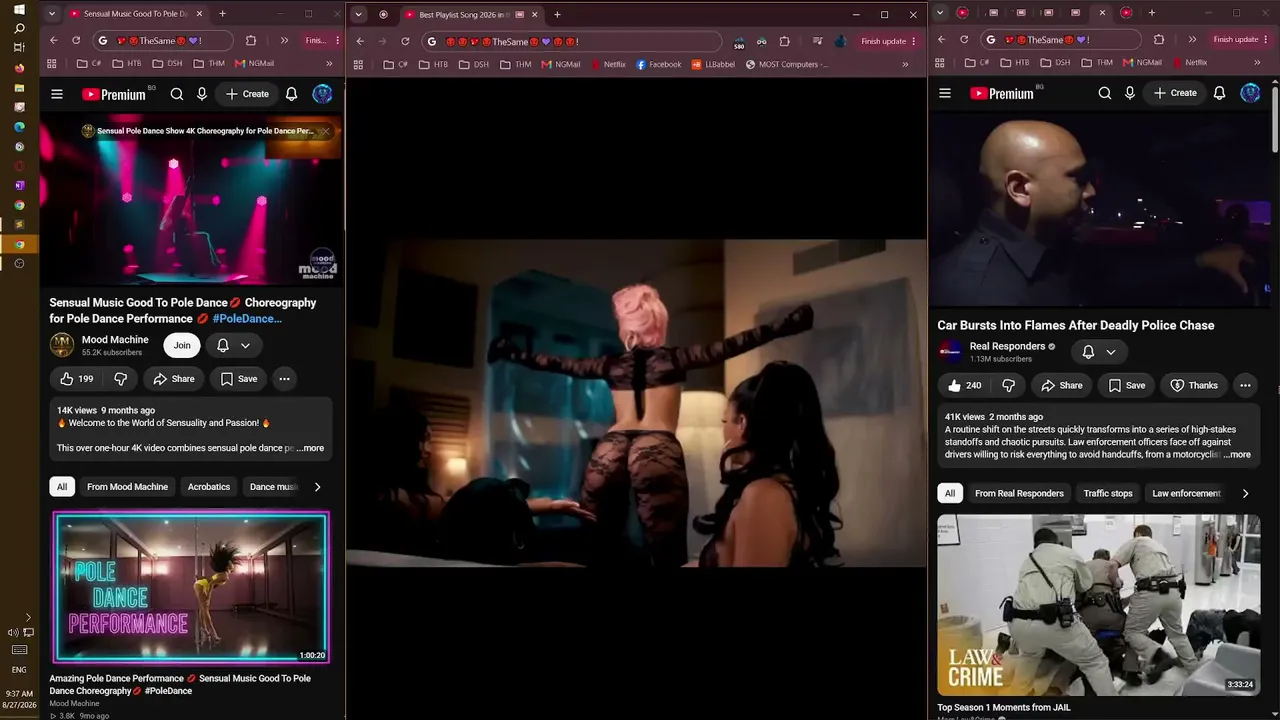The image size is (1280, 720).
Task: Select the 'Traffic stops' filter chip
Action: pyautogui.click(x=1108, y=493)
